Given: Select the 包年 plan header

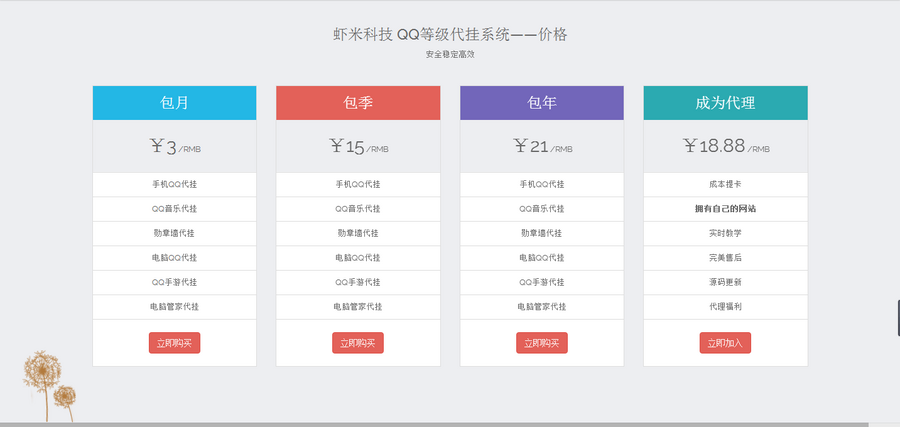Looking at the screenshot, I should [x=542, y=103].
